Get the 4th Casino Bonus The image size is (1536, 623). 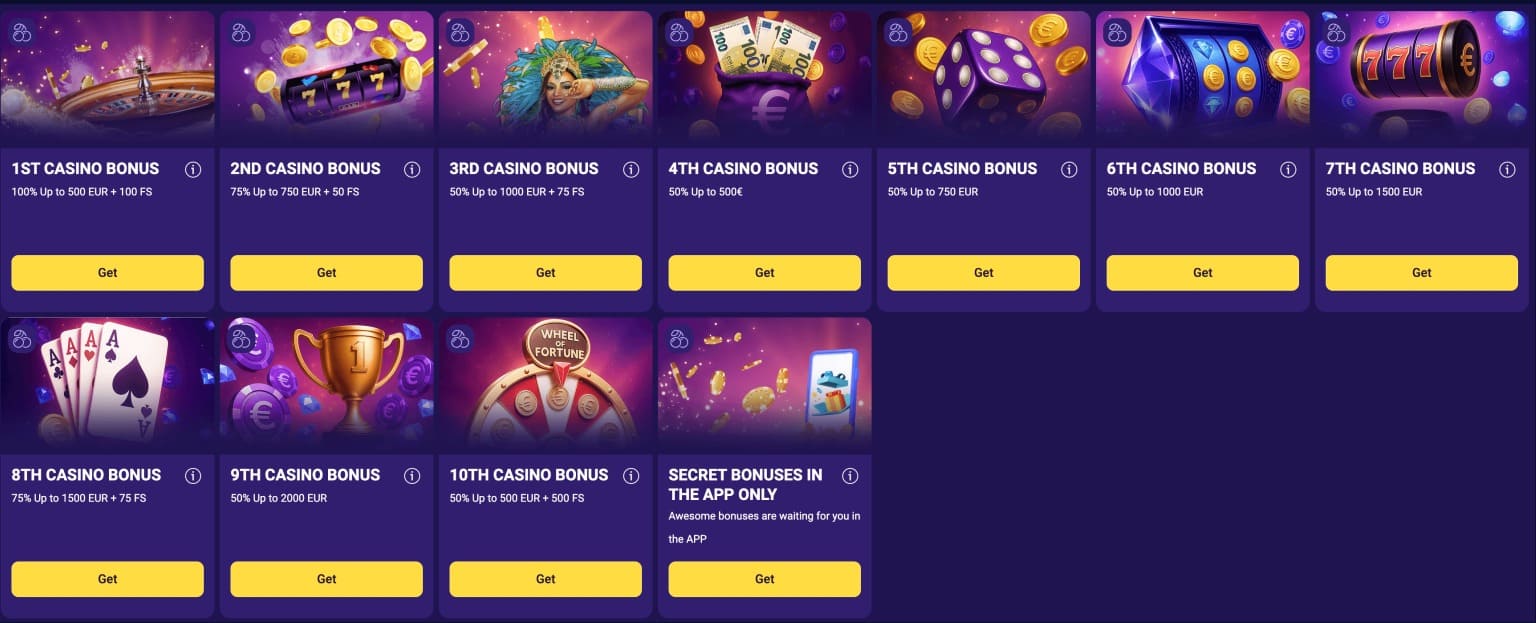click(x=764, y=272)
